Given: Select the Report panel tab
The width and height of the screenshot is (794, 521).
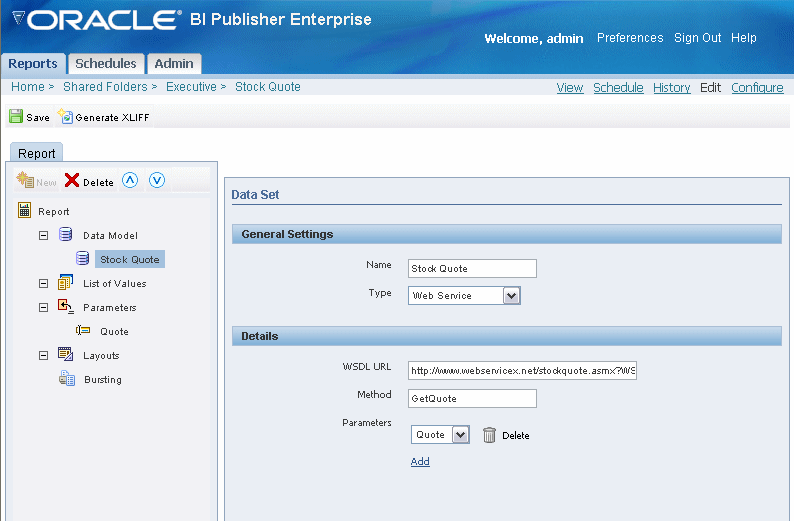Looking at the screenshot, I should [36, 153].
